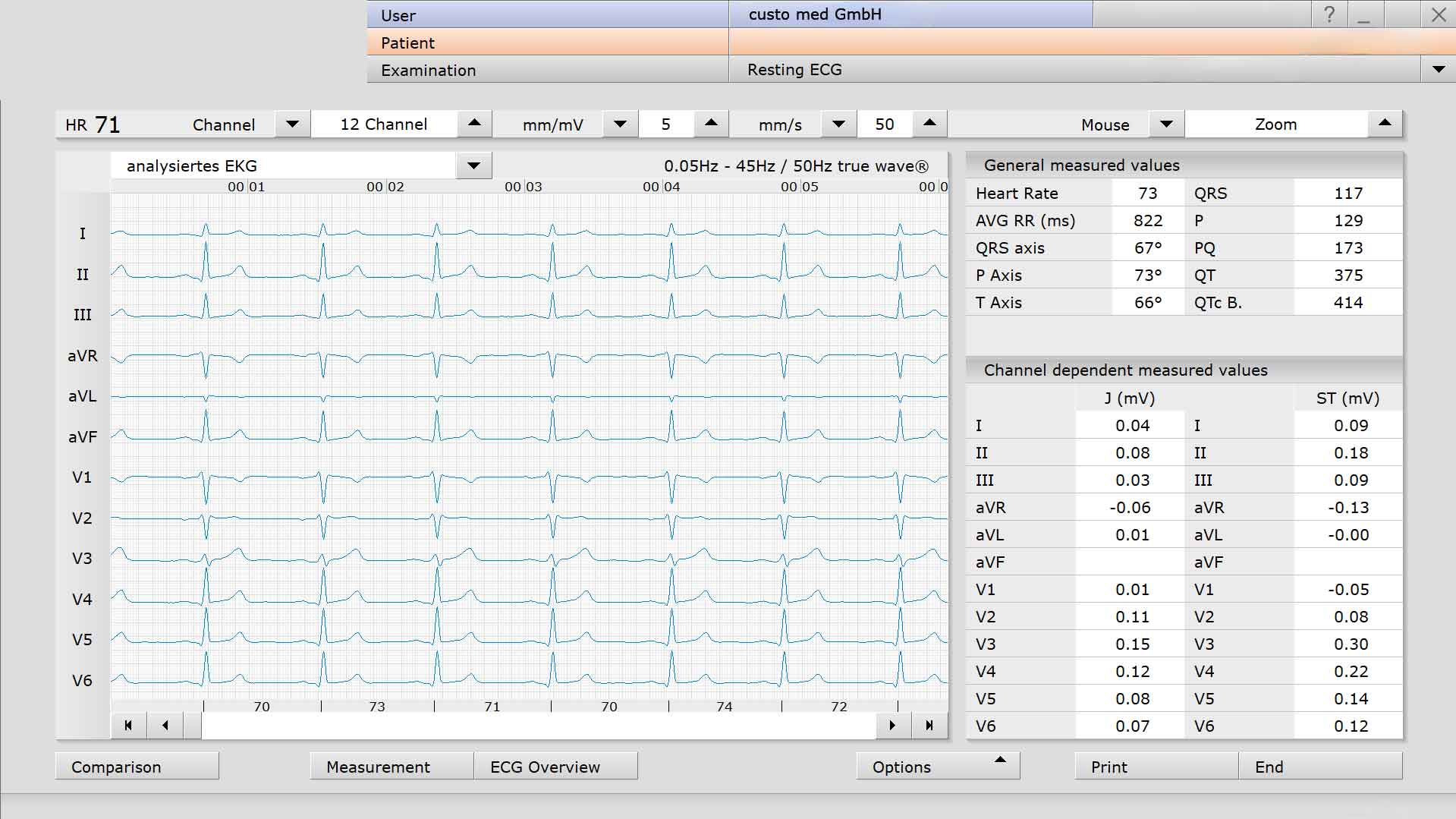Click the P duration value 129
The image size is (1456, 819).
click(x=1348, y=221)
